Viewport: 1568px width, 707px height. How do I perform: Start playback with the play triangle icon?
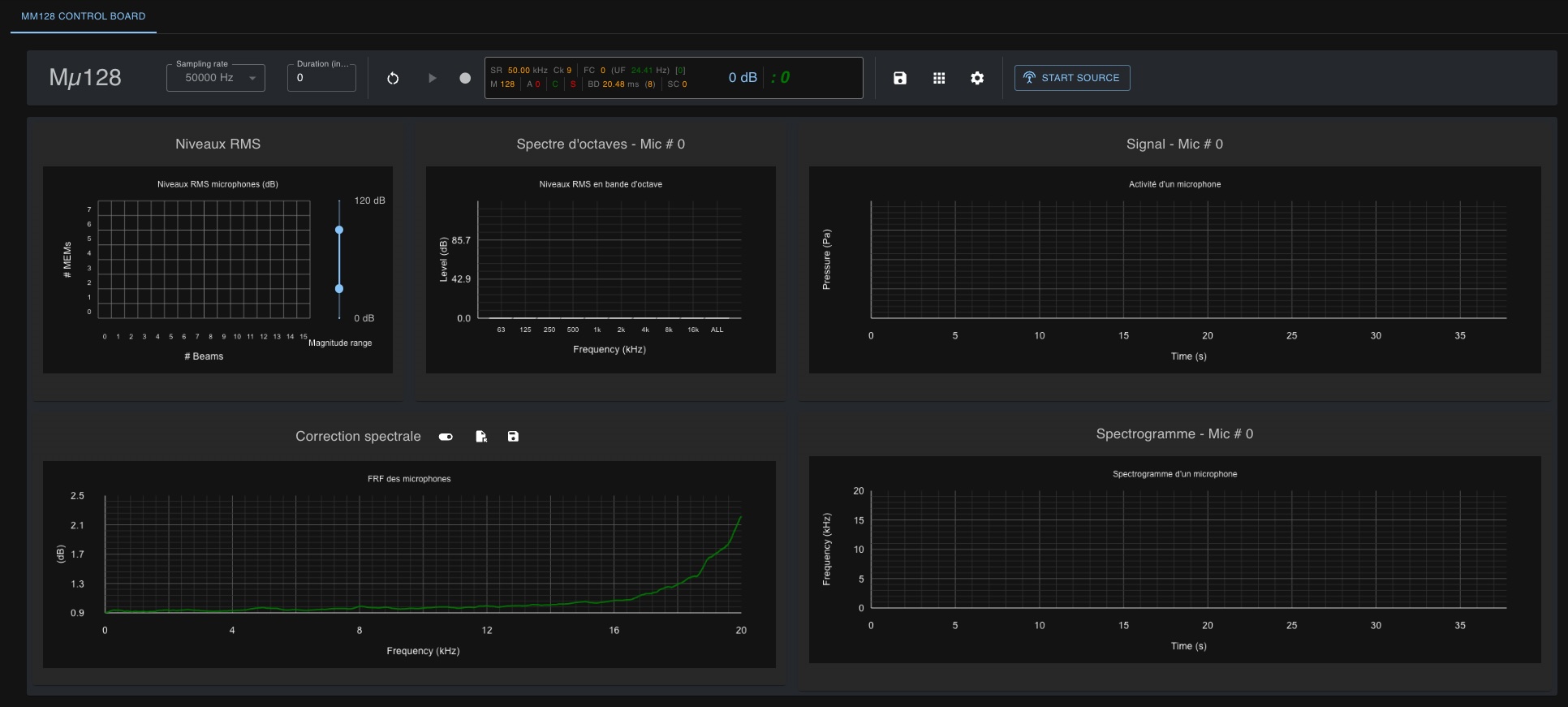point(432,78)
